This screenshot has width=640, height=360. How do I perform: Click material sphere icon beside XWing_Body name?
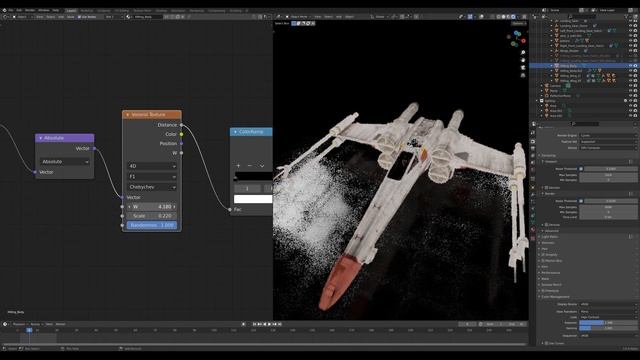[x=128, y=17]
